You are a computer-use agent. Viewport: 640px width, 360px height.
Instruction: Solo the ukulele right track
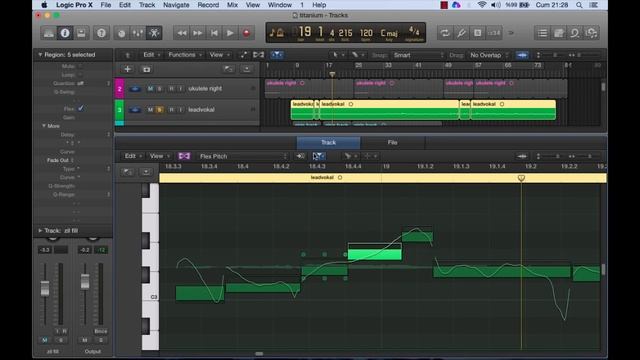coord(159,89)
